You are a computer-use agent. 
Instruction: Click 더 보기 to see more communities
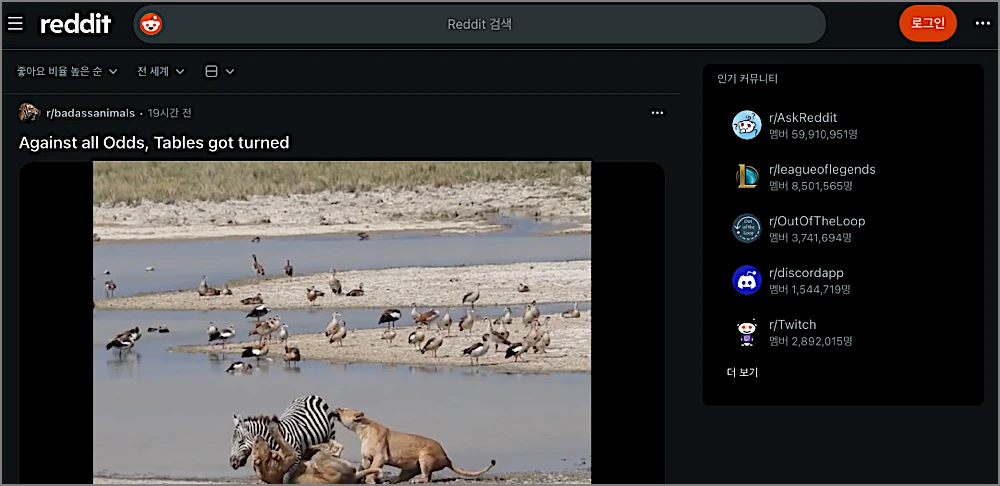point(742,373)
